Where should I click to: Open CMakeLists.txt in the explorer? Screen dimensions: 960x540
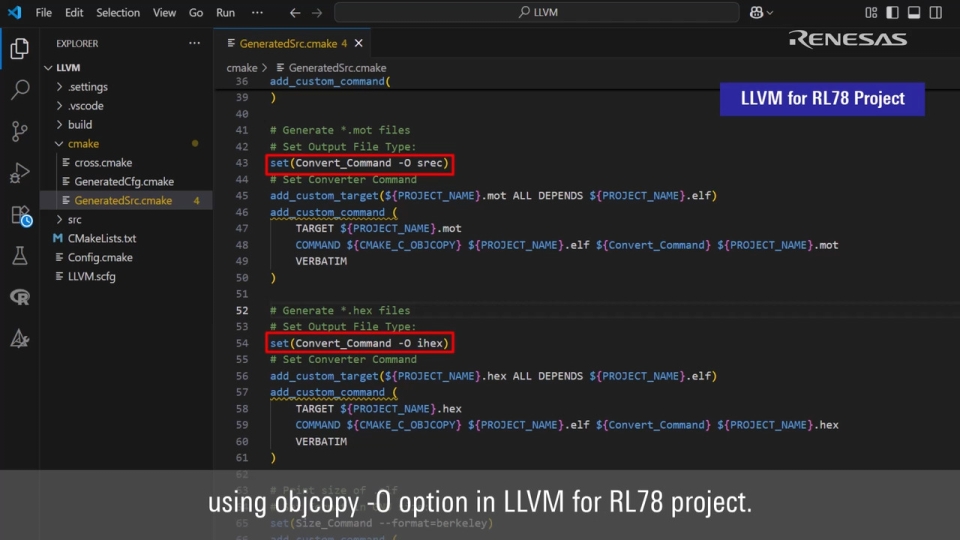[x=101, y=238]
